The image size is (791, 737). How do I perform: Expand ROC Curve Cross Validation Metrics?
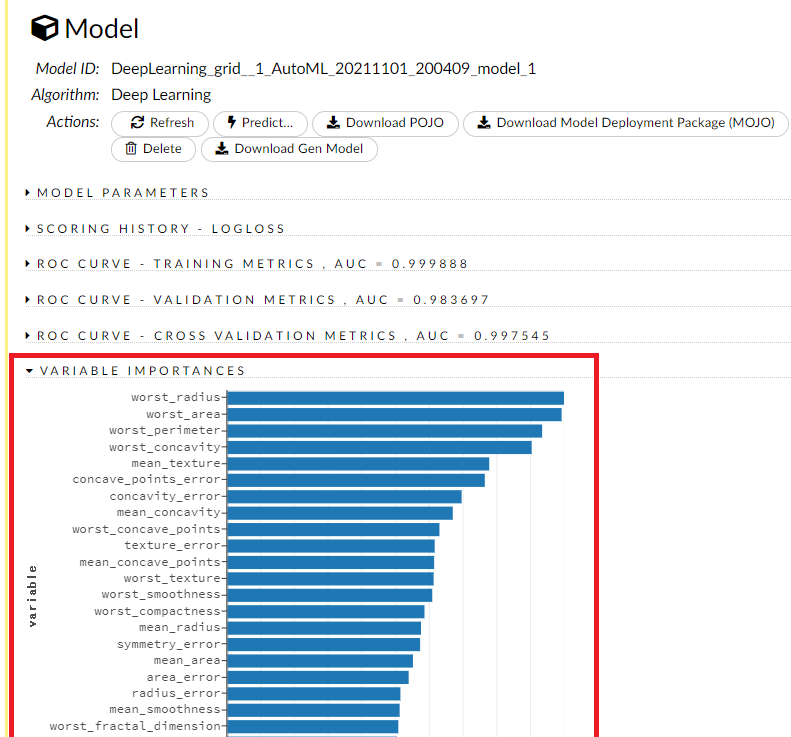click(x=28, y=336)
